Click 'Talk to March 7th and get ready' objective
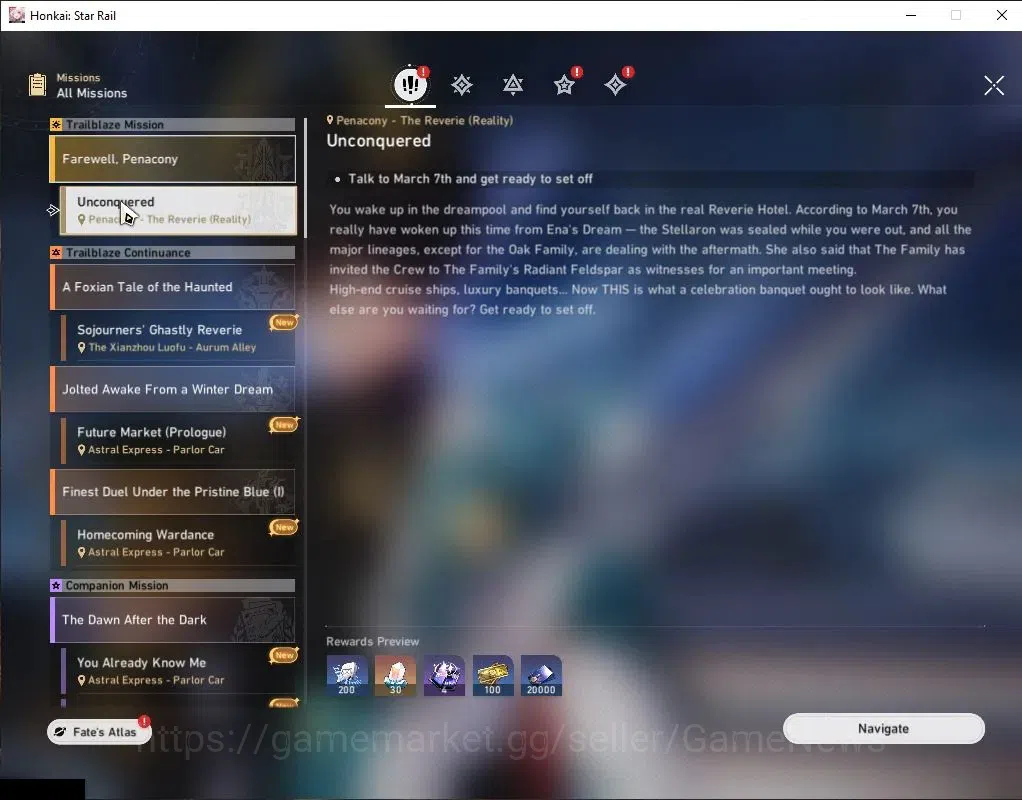1022x800 pixels. [471, 179]
